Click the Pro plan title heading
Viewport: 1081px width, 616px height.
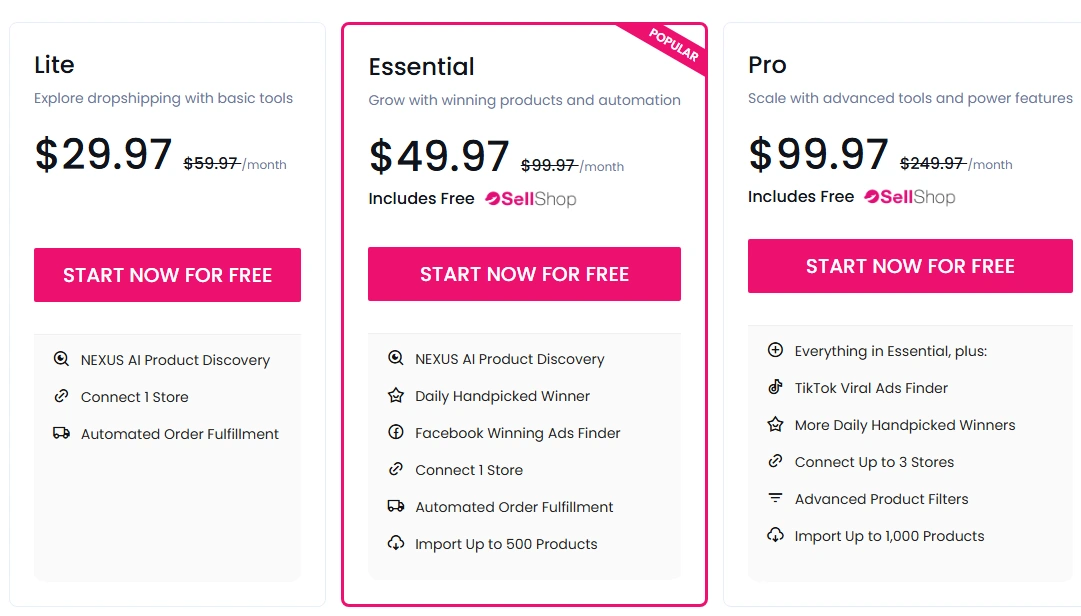767,65
